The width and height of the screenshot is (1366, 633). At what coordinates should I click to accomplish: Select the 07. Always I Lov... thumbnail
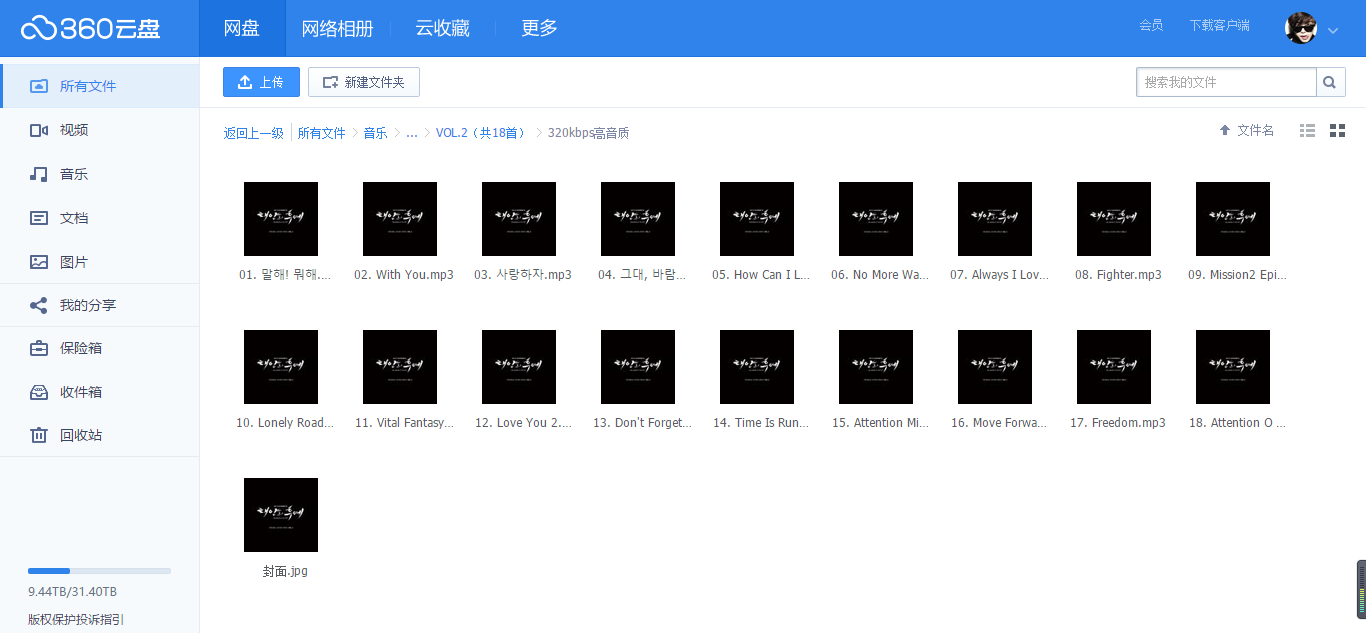[995, 219]
